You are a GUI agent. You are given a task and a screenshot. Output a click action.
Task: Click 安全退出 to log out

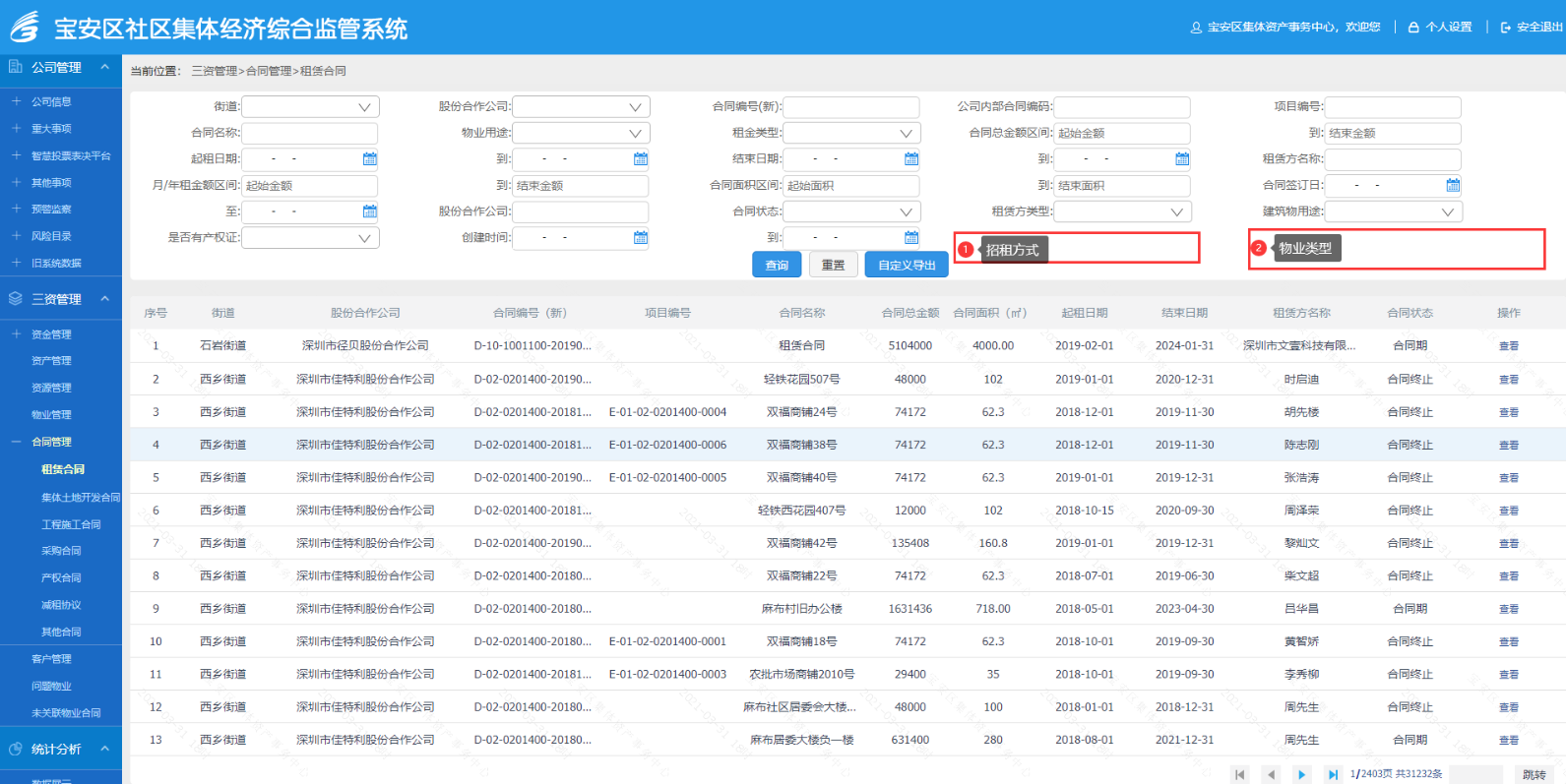pyautogui.click(x=1539, y=28)
